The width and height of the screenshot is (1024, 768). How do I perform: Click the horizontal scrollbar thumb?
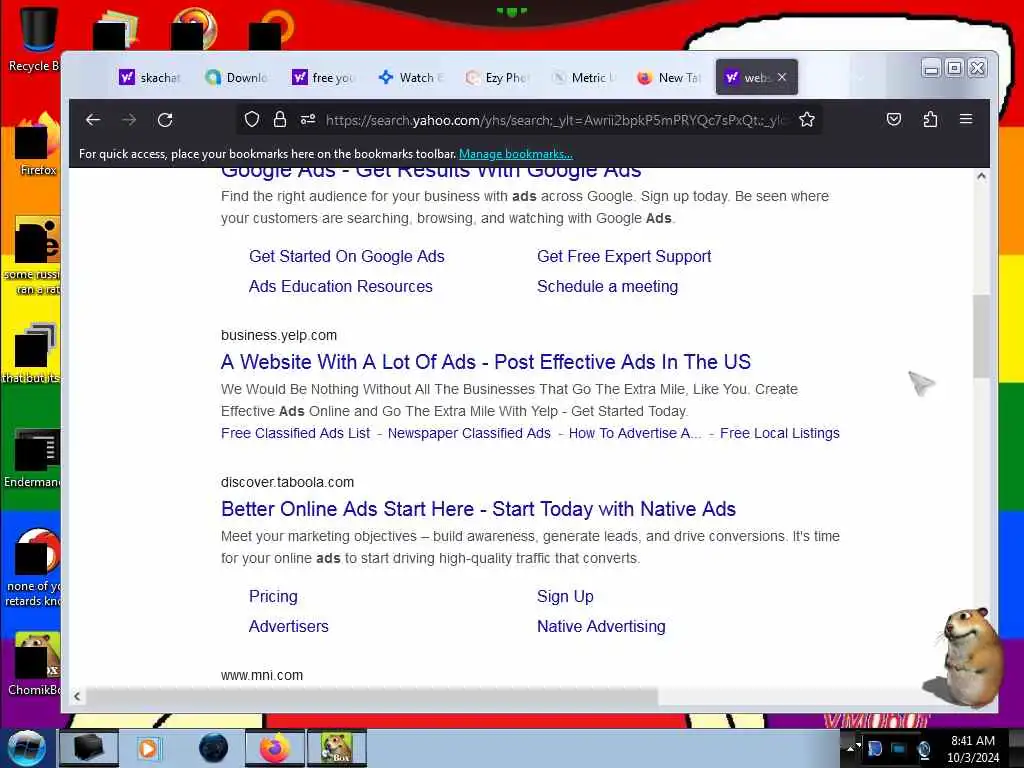coord(372,696)
